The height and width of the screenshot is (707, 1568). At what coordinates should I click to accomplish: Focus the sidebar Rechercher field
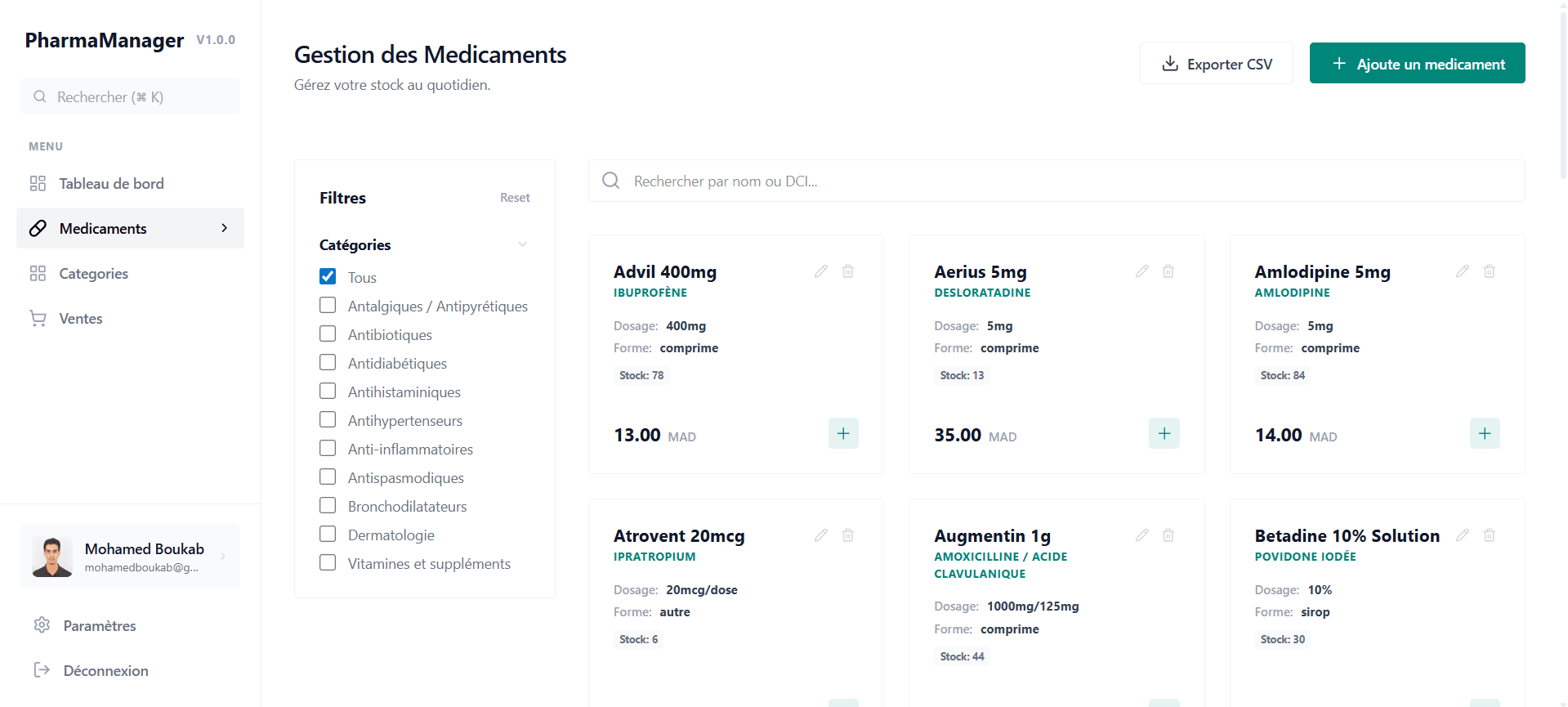point(130,96)
